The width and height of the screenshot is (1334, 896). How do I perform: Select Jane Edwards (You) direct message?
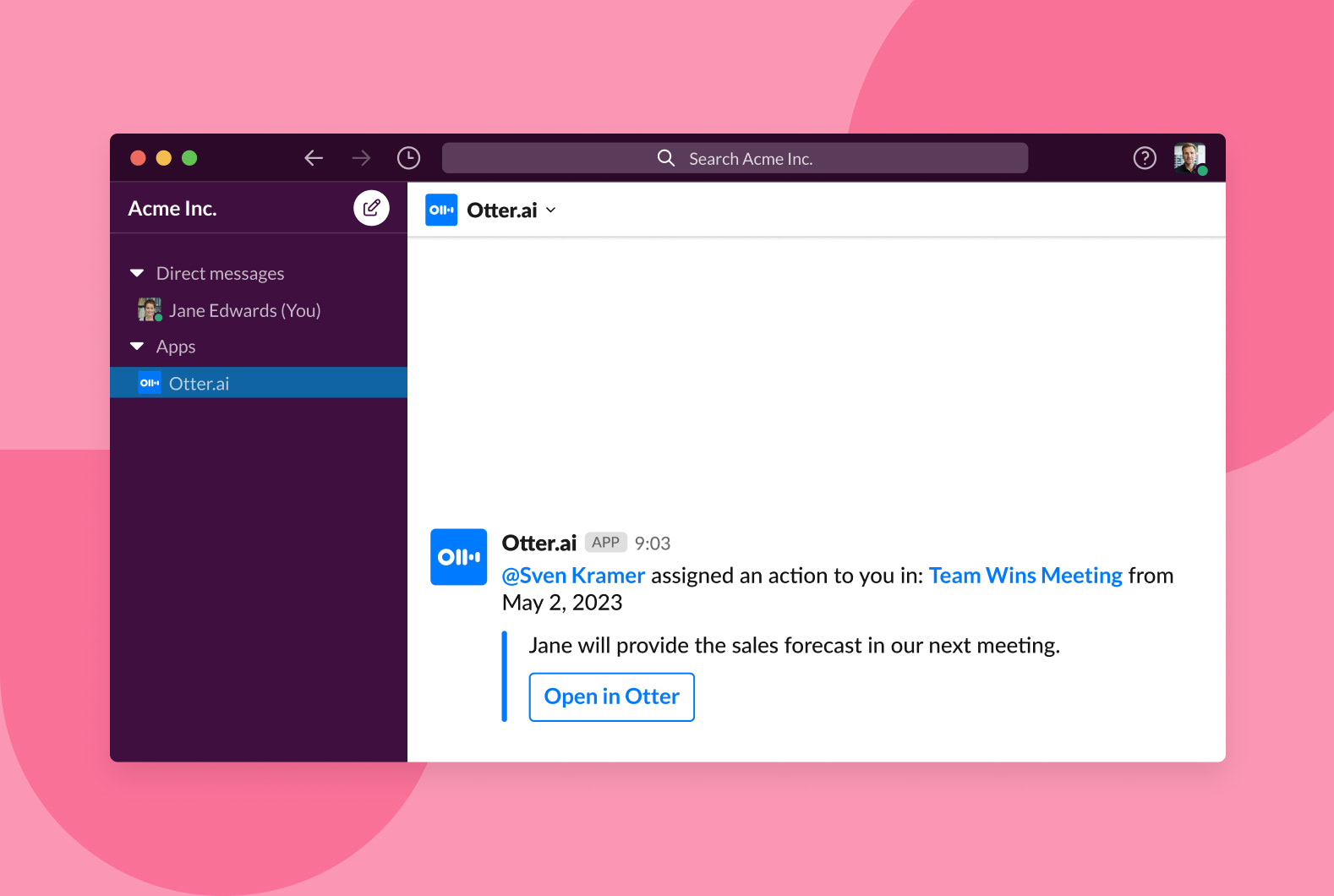[x=244, y=310]
